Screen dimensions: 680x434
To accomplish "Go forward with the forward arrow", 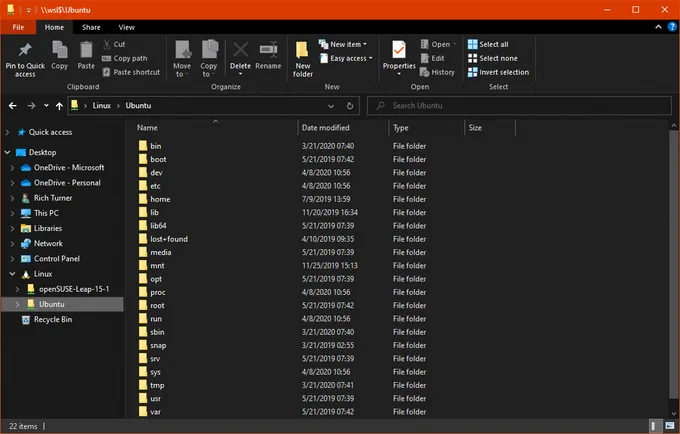I will (31, 105).
